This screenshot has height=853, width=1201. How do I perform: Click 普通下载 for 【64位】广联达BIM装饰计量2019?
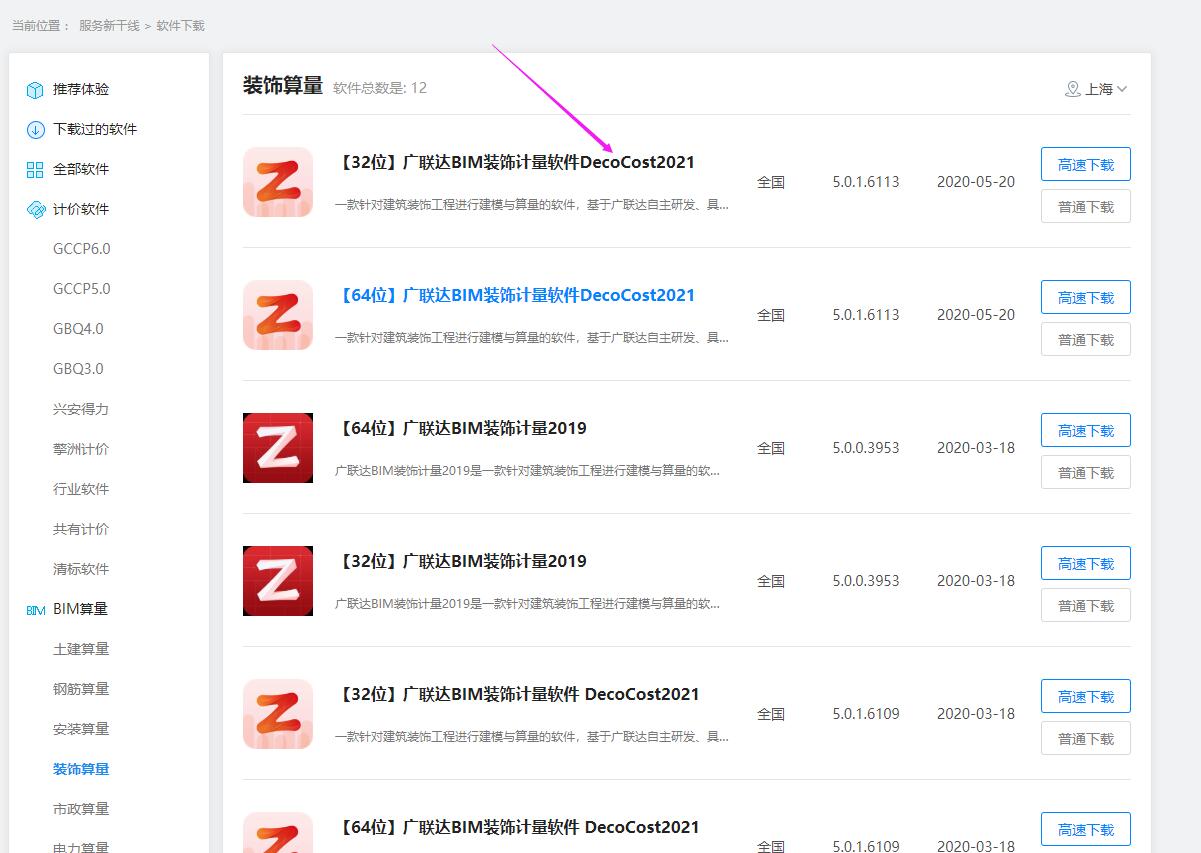[1086, 472]
